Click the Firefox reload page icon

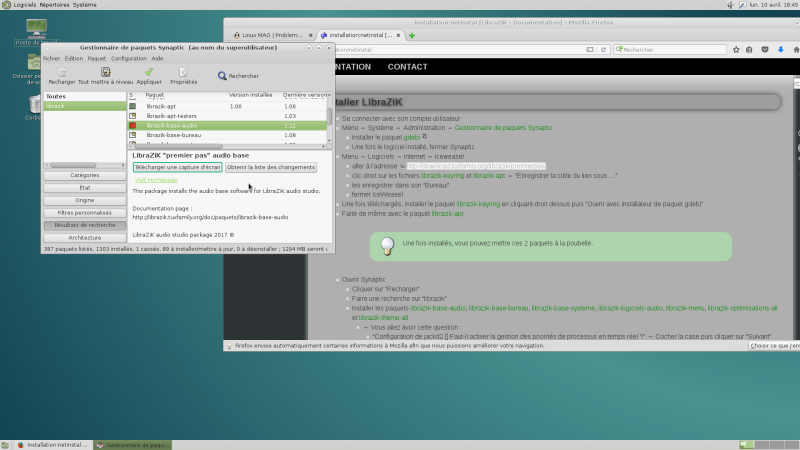point(603,49)
